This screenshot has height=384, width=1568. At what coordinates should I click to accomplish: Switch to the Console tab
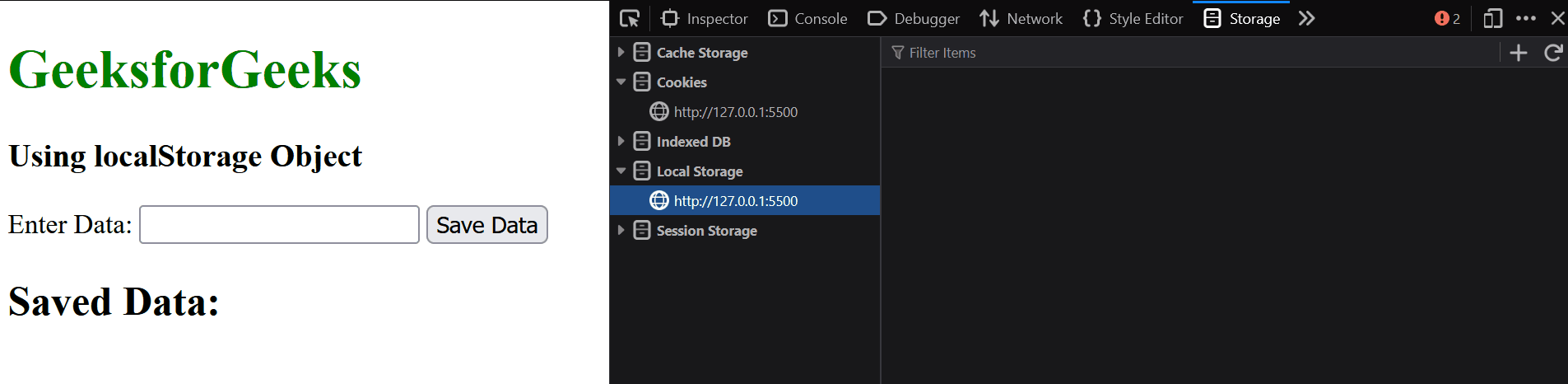tap(807, 18)
